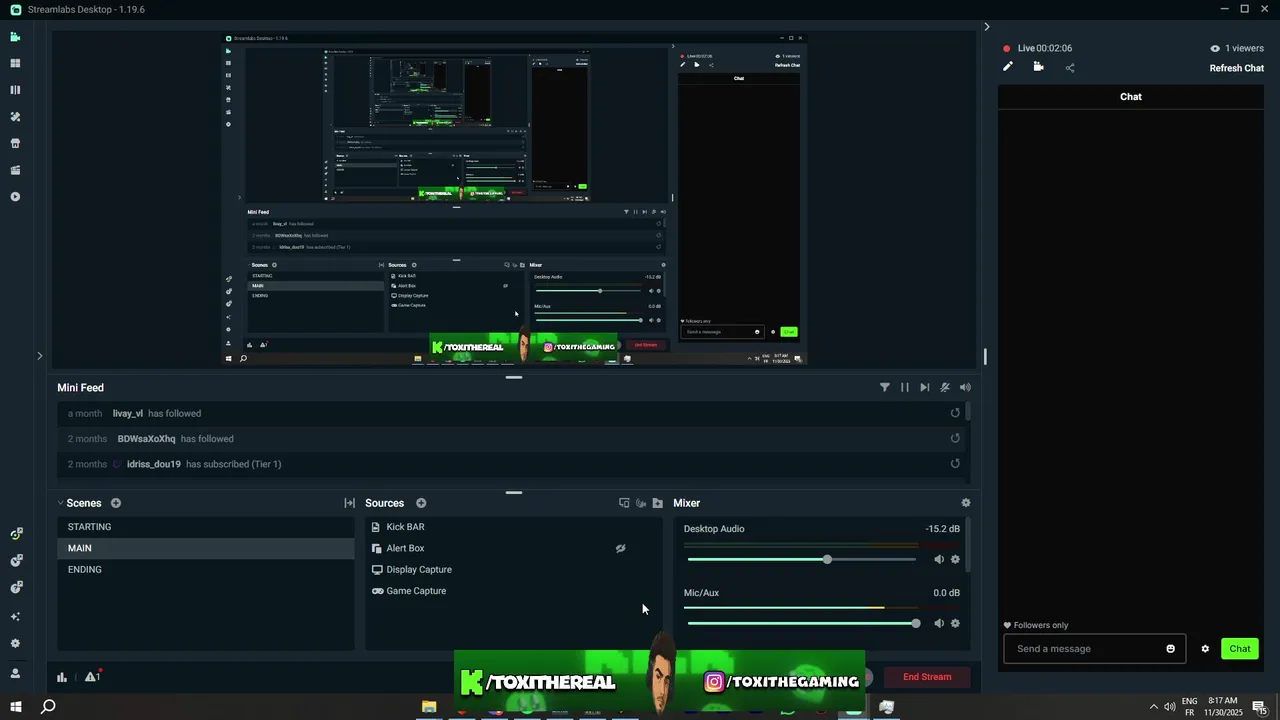
Task: Select the STARTING scene
Action: click(x=206, y=527)
